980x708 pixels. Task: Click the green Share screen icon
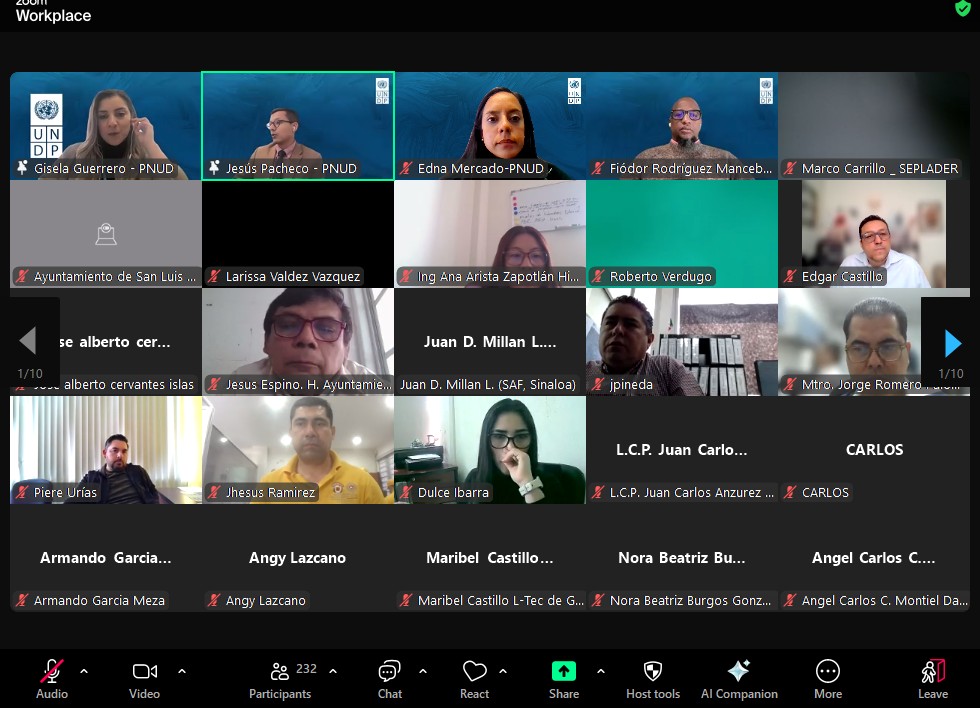564,671
